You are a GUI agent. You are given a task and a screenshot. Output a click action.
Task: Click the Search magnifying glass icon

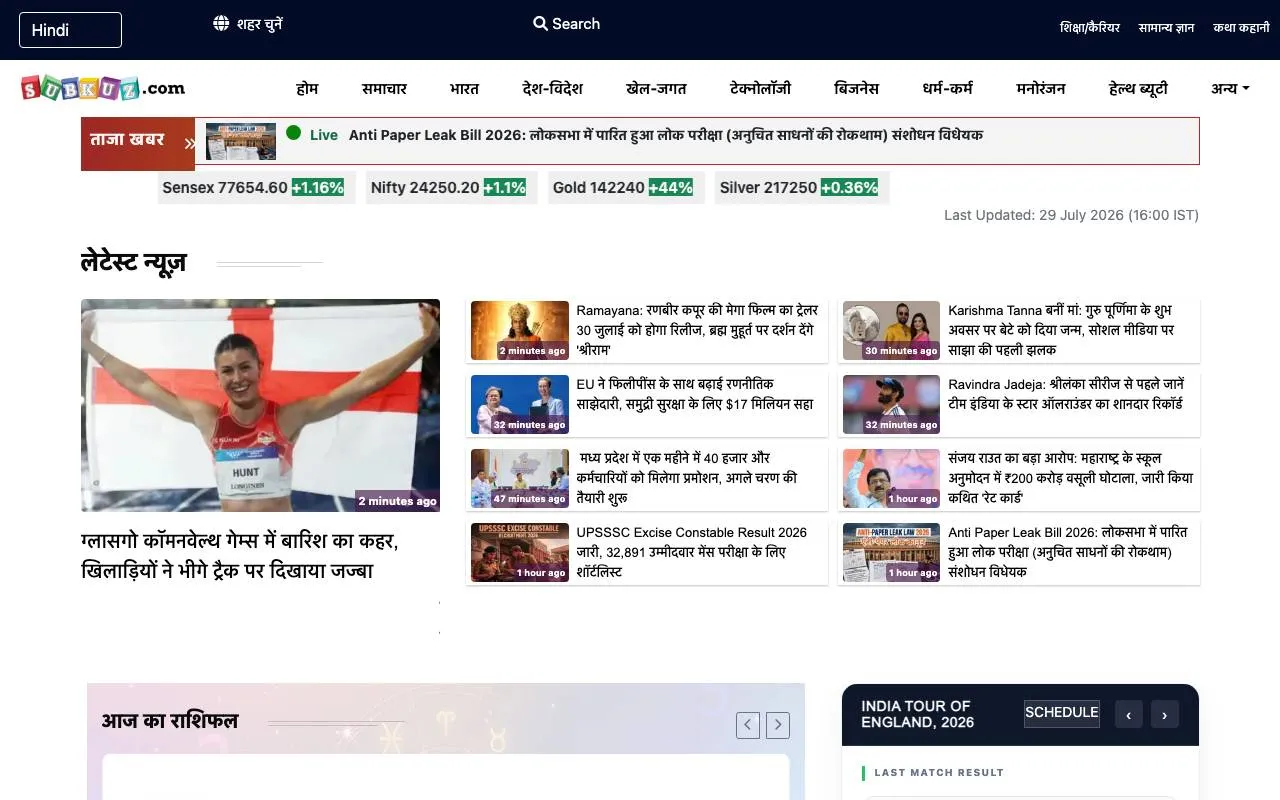(x=540, y=23)
